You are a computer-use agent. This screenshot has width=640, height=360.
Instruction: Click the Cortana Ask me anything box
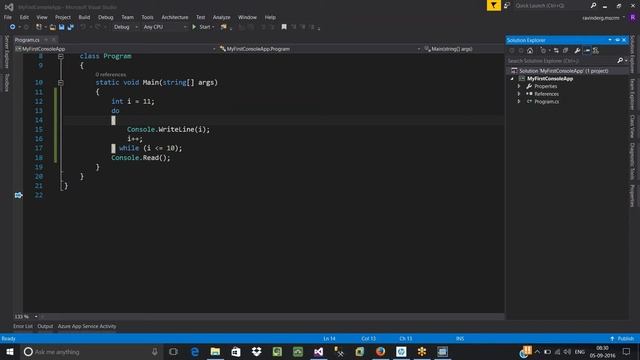pos(91,352)
